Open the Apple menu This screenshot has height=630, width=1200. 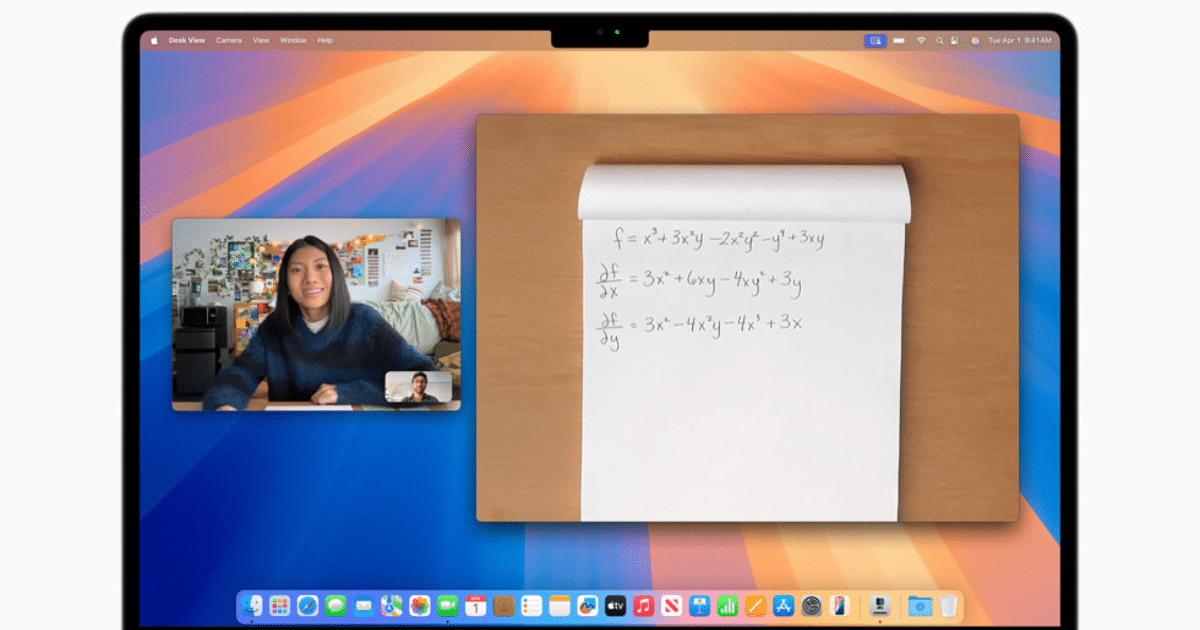point(154,40)
